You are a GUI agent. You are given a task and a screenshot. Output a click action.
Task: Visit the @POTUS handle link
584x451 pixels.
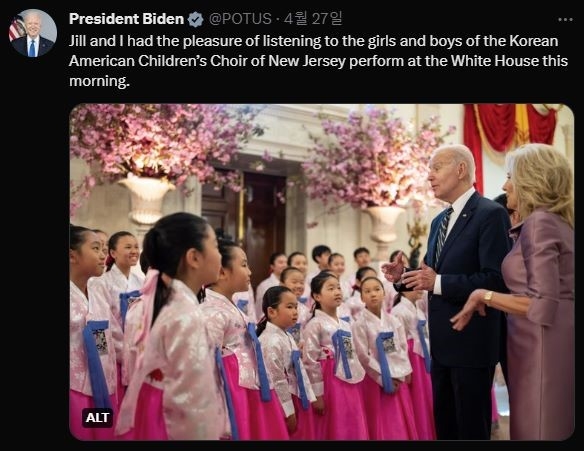coord(240,19)
